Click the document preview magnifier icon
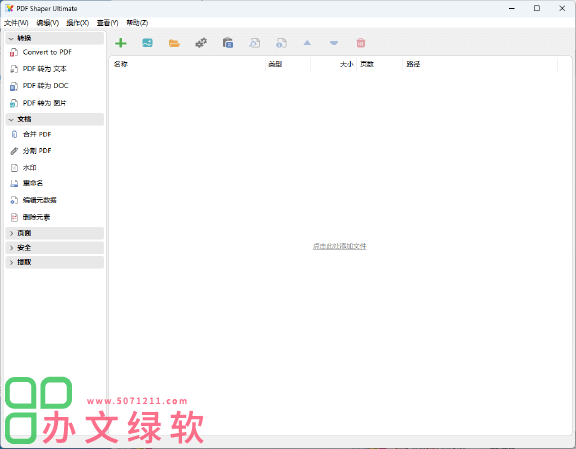The height and width of the screenshot is (449, 576). tap(255, 43)
